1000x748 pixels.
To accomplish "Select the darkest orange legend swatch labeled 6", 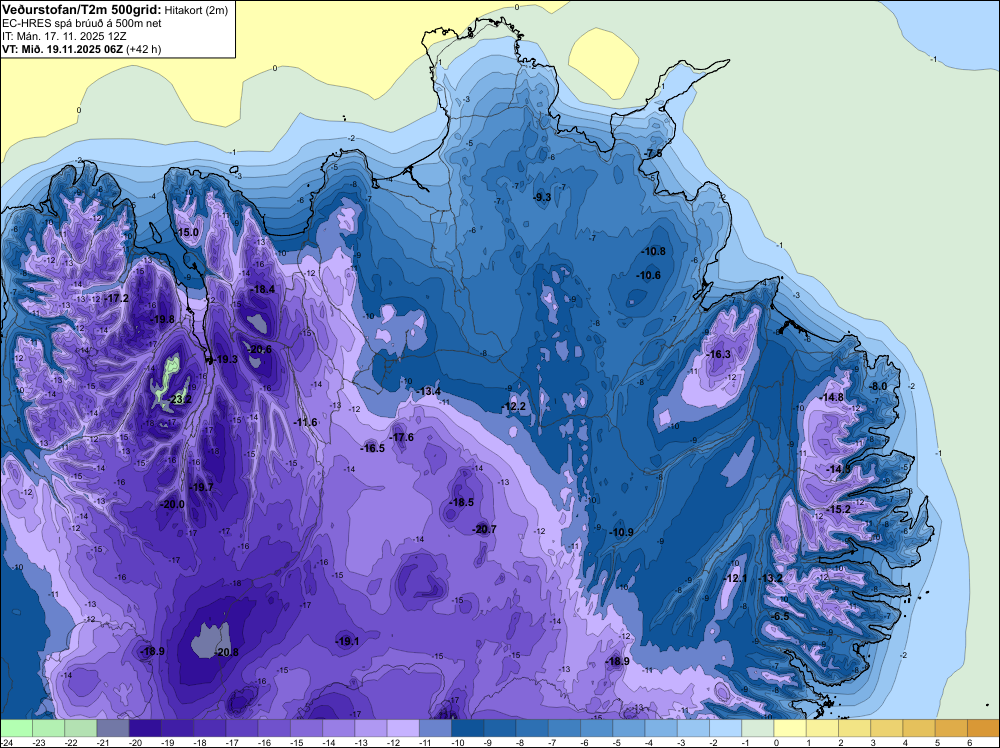I will pos(983,728).
